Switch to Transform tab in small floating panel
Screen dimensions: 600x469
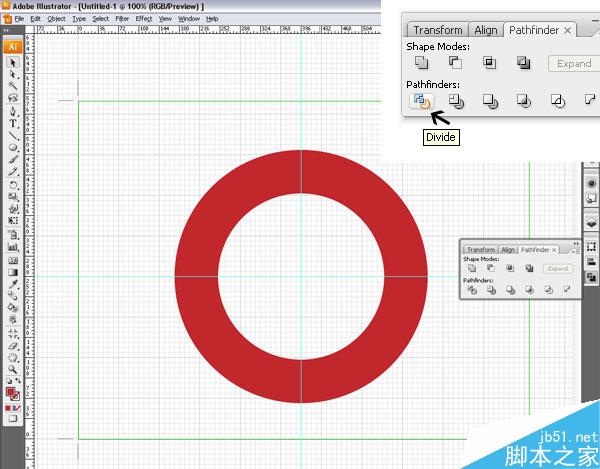click(481, 250)
